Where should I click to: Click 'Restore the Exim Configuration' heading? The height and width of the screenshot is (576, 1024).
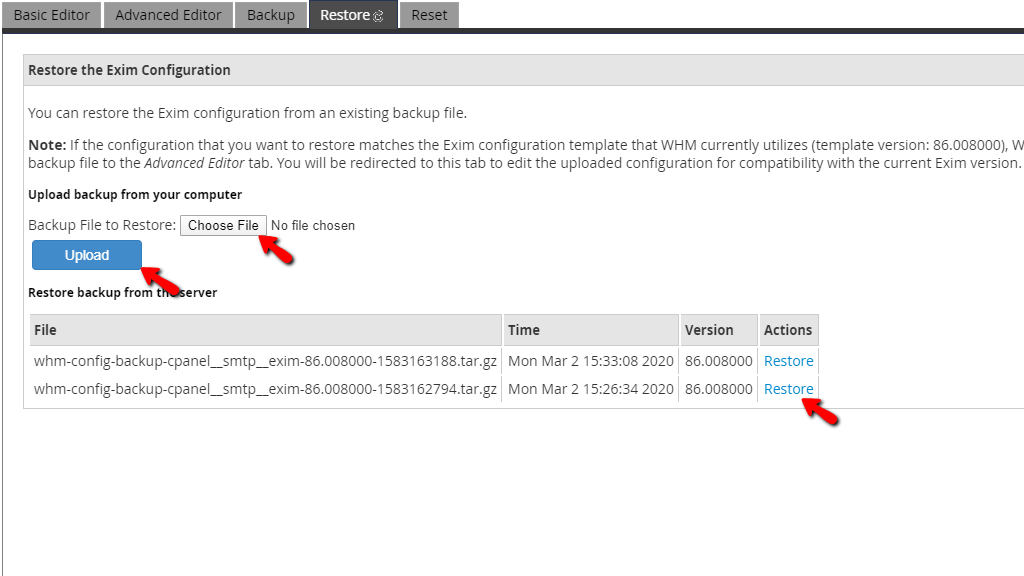click(x=129, y=70)
